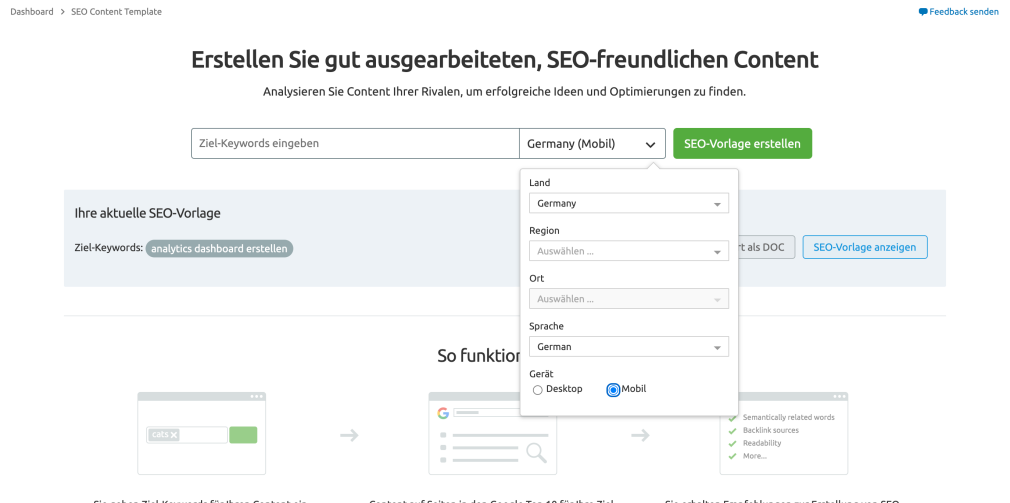Click the Google search illustration thumbnail

tap(492, 433)
